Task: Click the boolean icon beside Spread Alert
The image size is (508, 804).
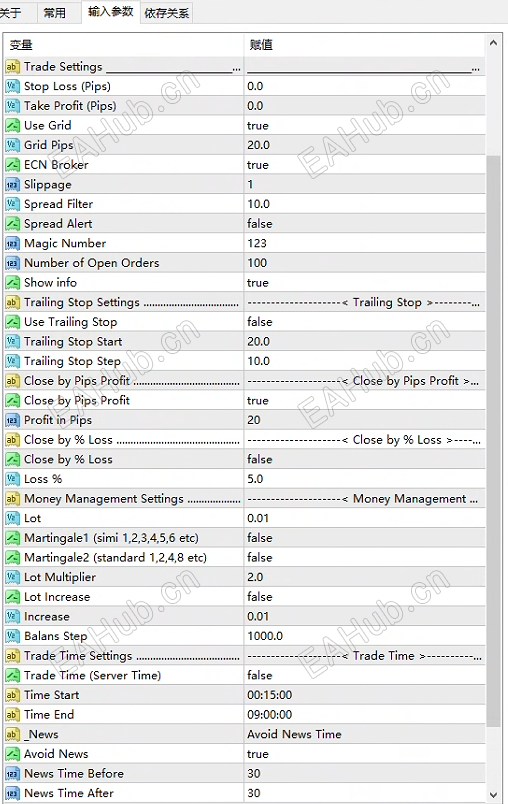Action: (x=12, y=224)
